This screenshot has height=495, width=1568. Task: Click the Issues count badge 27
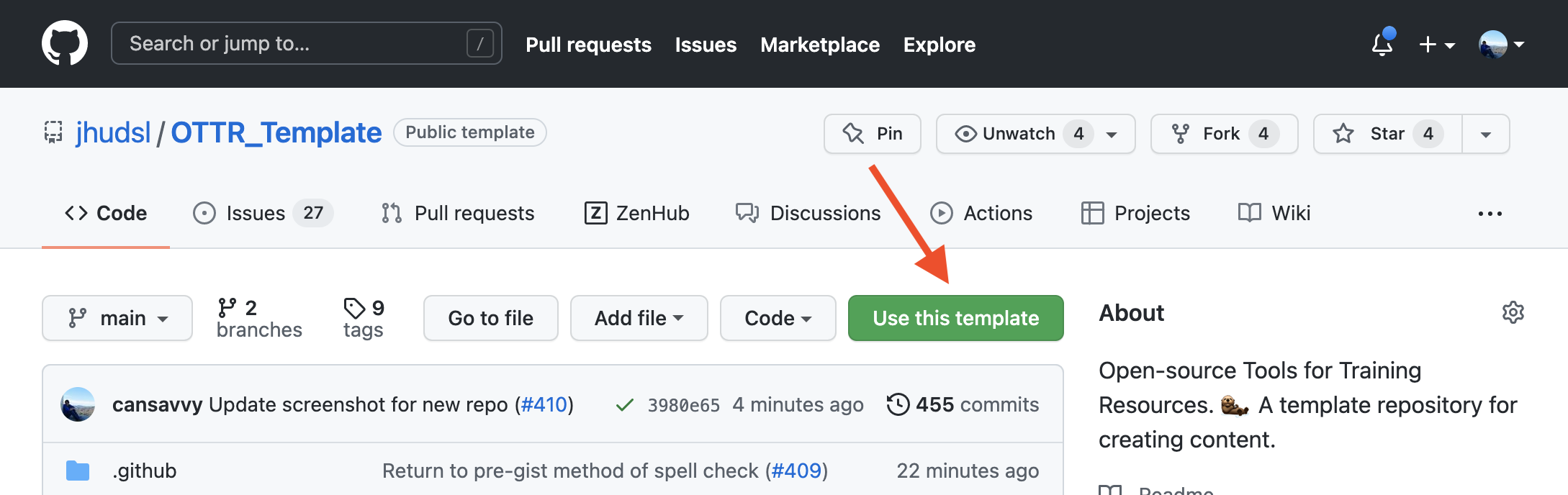coord(313,213)
